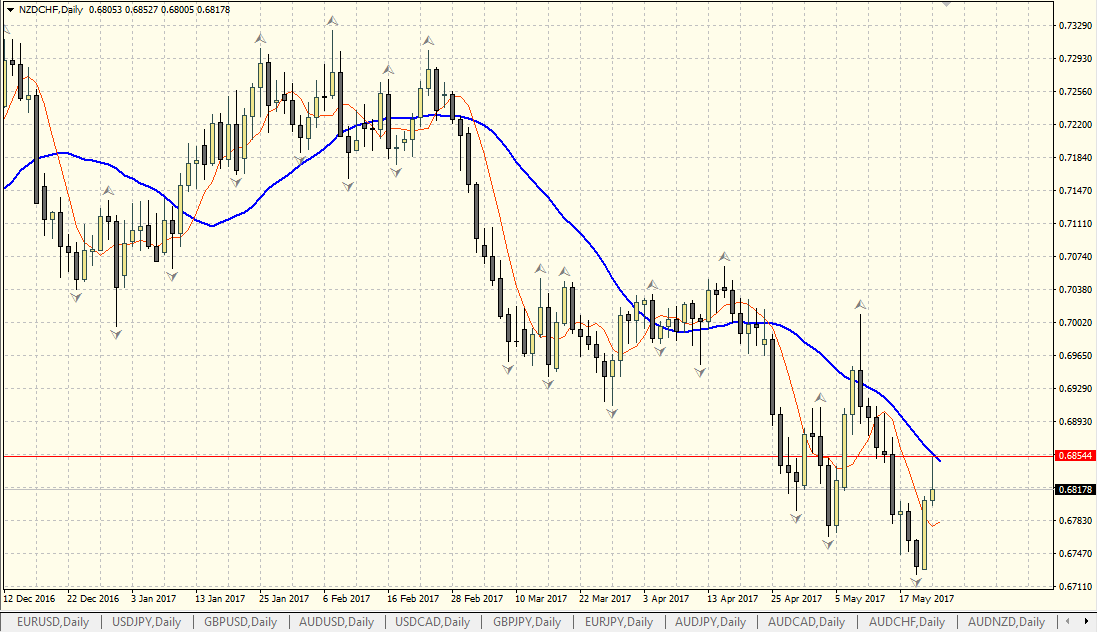Click the black 0.68178 current price label

coord(1075,489)
